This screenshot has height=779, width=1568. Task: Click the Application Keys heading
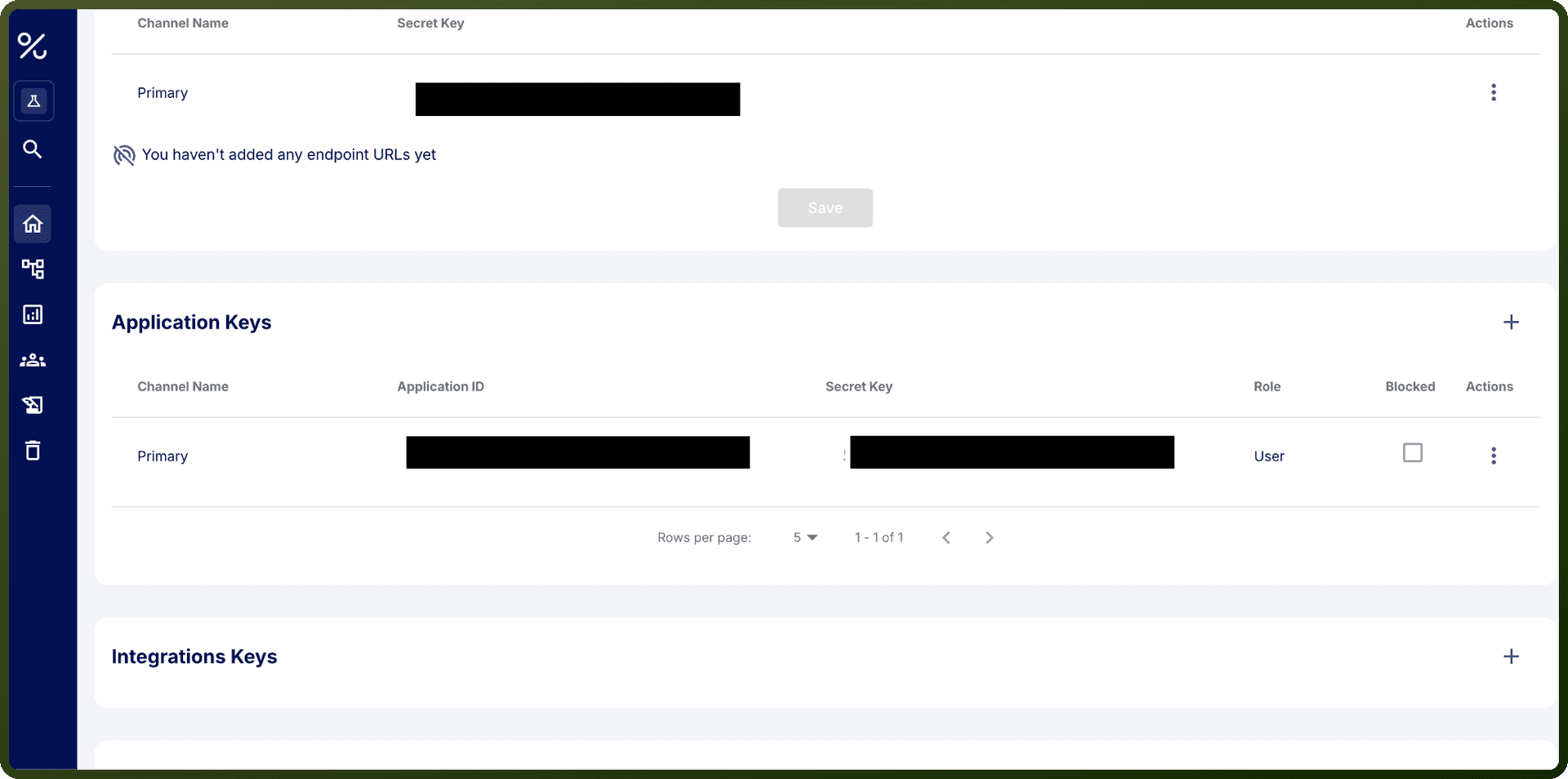point(192,323)
